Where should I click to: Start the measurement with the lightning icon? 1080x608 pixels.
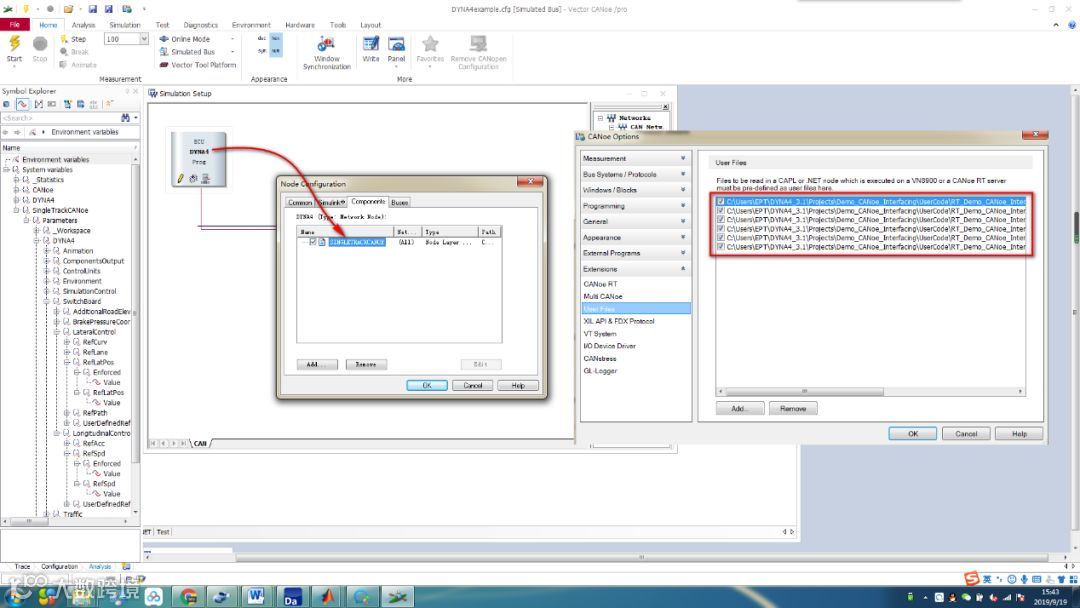coord(14,45)
